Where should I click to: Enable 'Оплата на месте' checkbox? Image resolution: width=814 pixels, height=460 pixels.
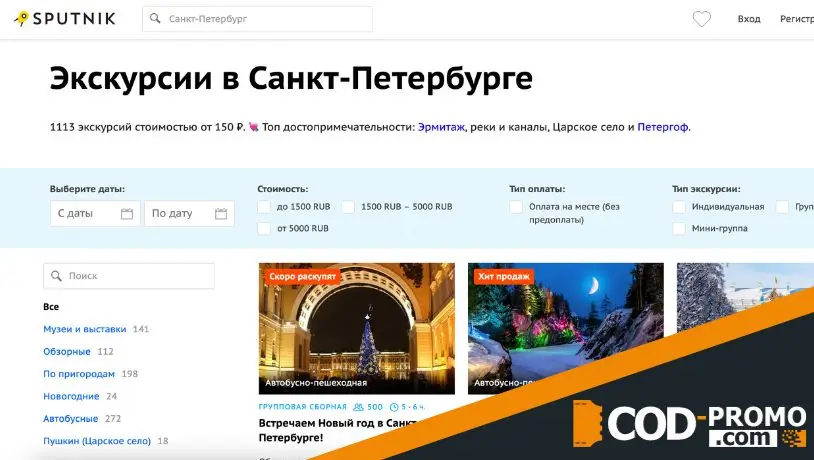point(516,207)
